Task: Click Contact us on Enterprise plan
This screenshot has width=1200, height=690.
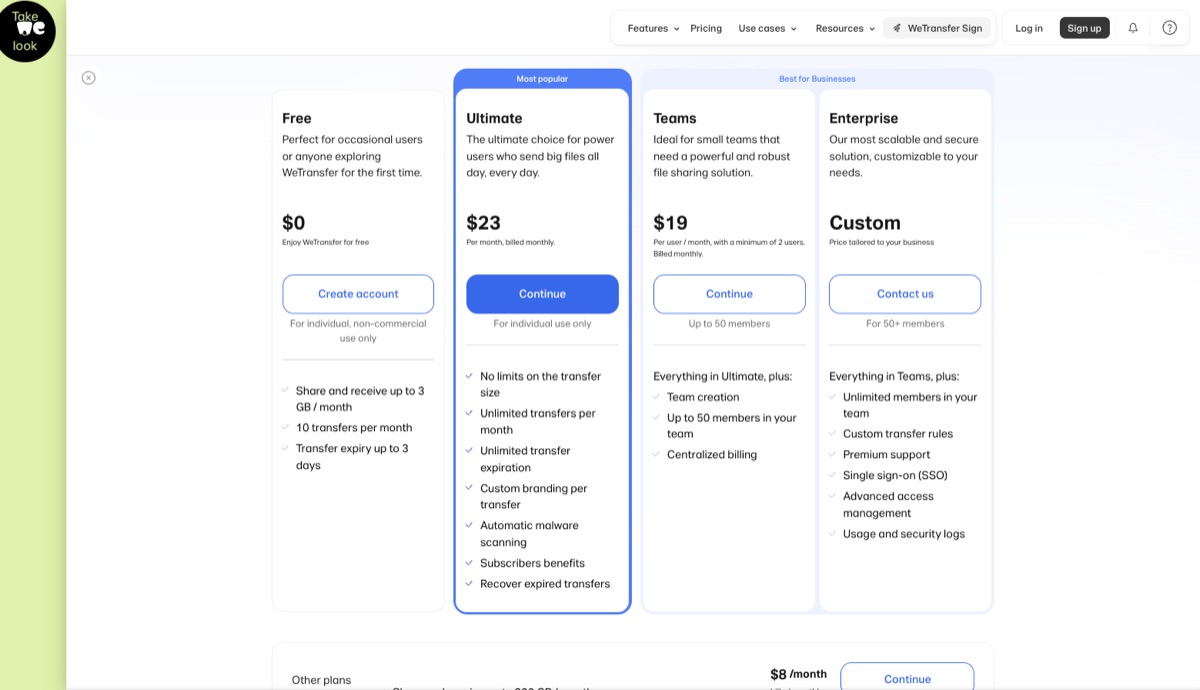Action: click(x=905, y=294)
